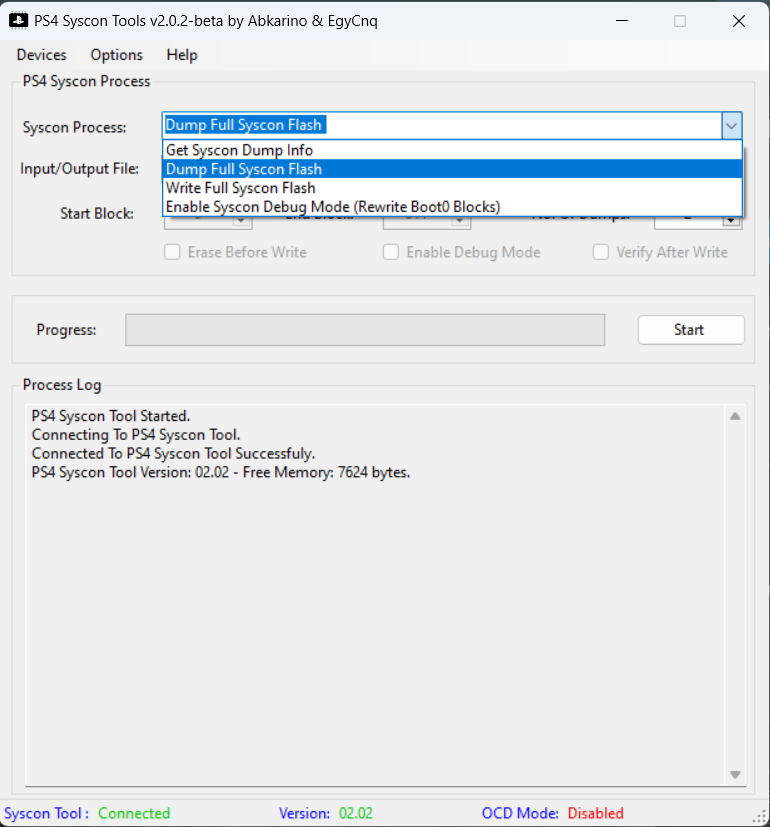Click the Start Block label
This screenshot has height=827, width=770.
97,214
